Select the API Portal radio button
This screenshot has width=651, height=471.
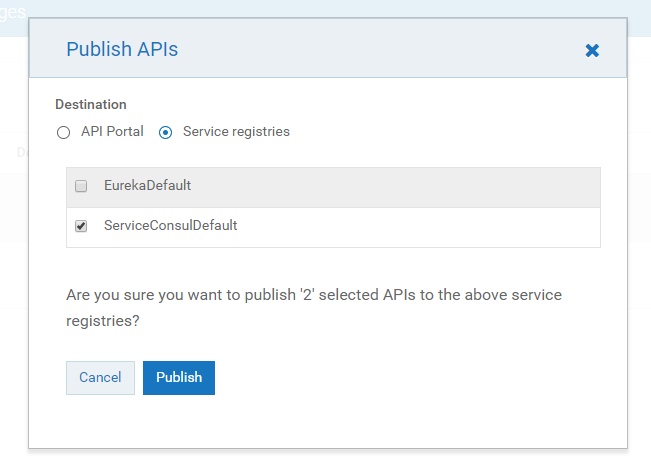(x=64, y=132)
